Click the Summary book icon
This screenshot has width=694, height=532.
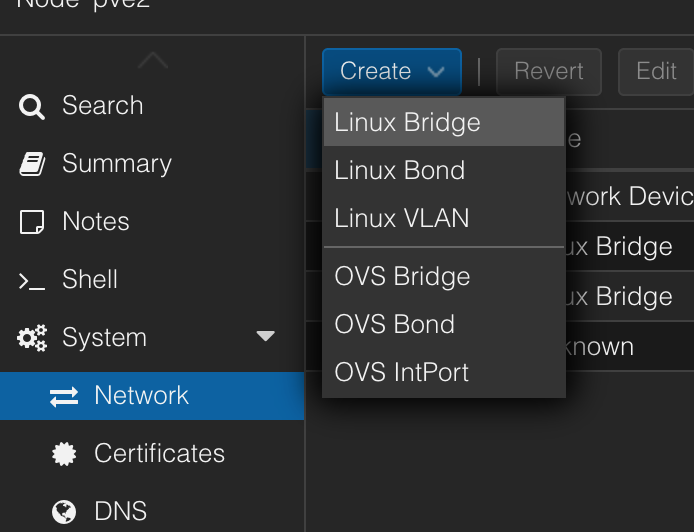32,164
